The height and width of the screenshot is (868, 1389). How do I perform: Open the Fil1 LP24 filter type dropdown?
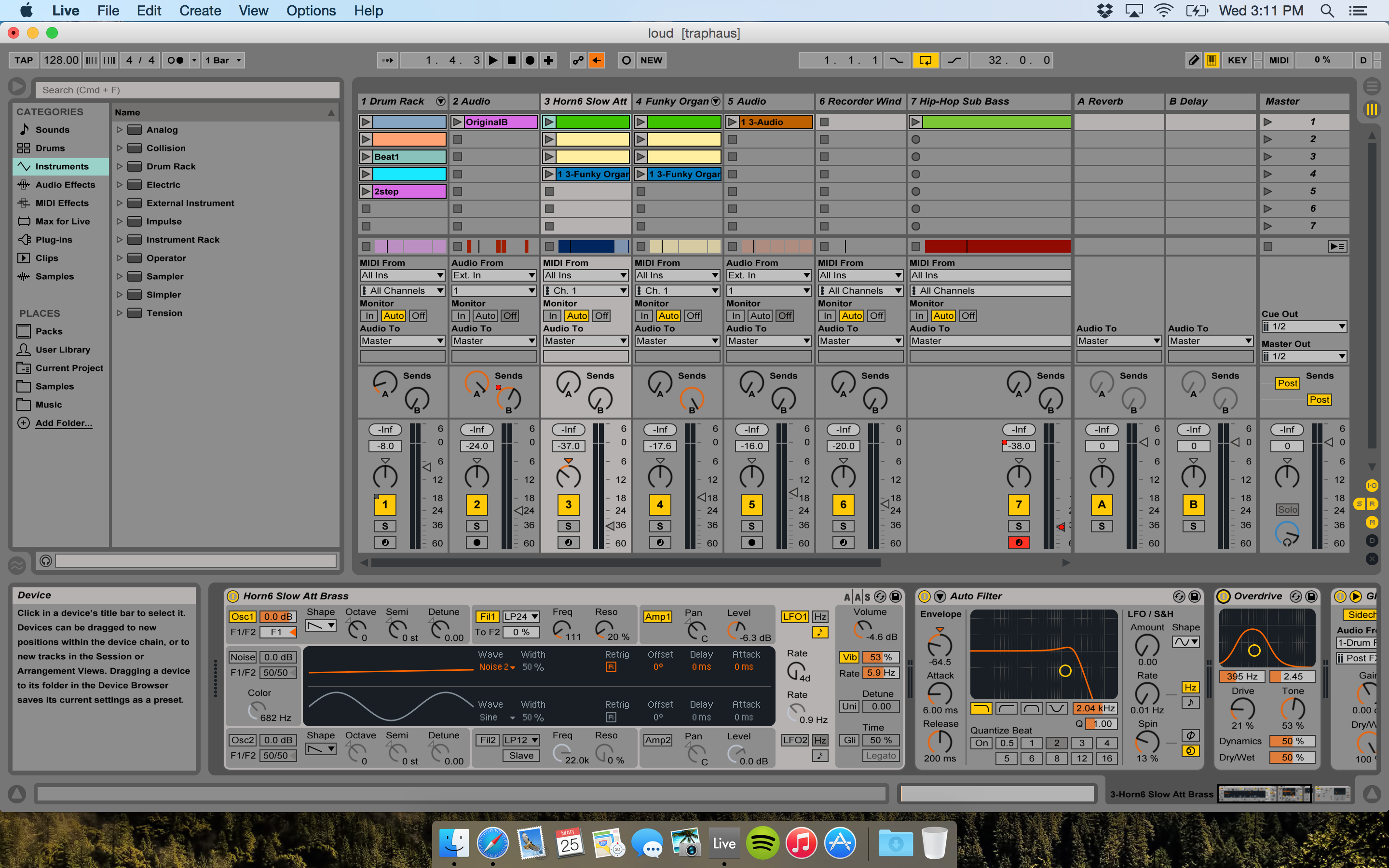pyautogui.click(x=521, y=617)
